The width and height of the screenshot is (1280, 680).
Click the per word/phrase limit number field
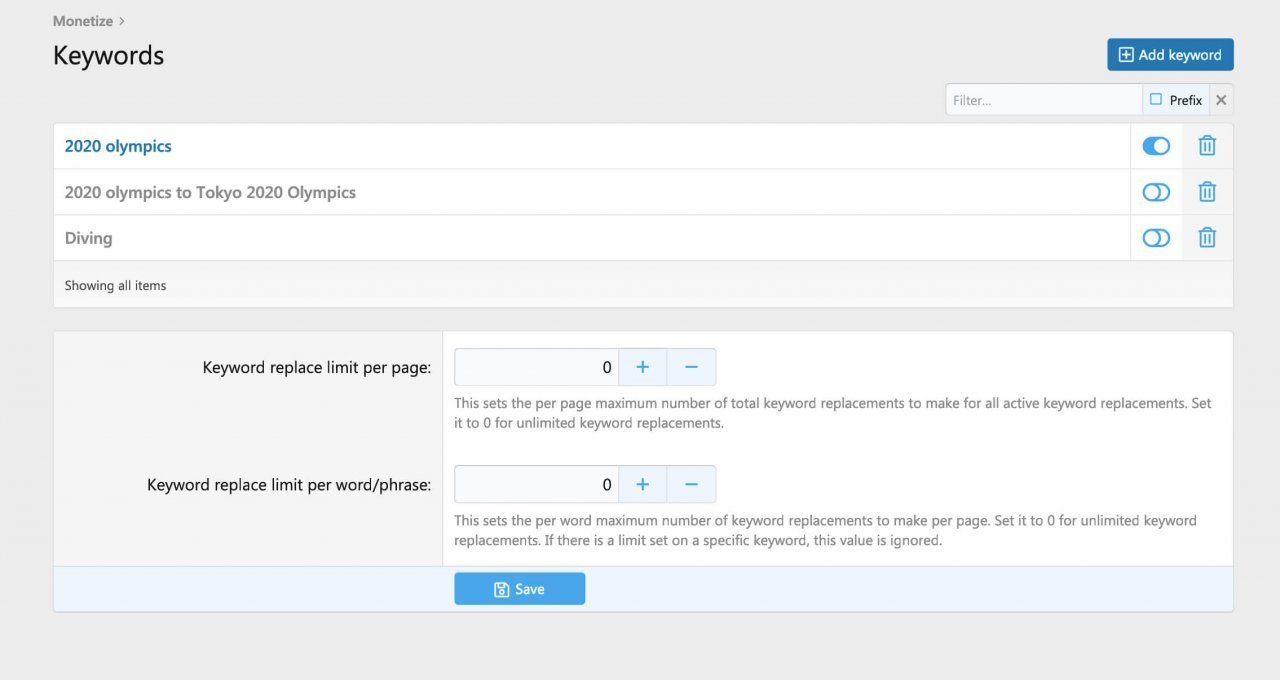pos(537,484)
